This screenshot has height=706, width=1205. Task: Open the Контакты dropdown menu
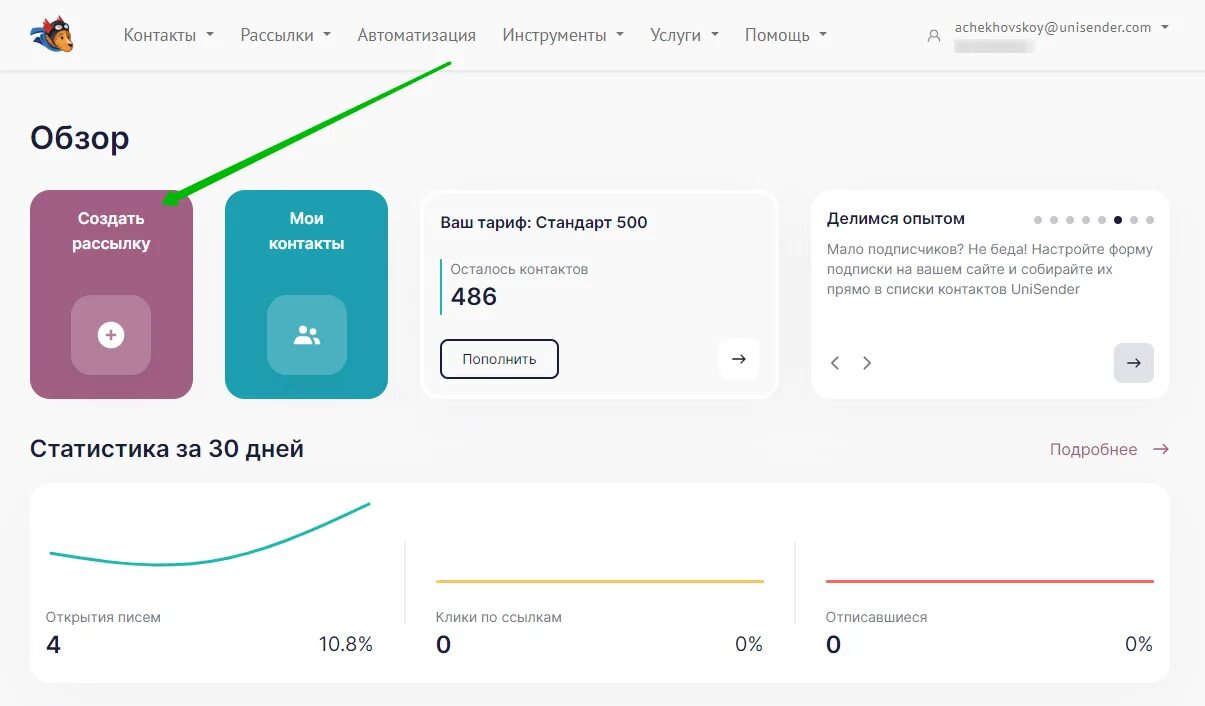169,35
